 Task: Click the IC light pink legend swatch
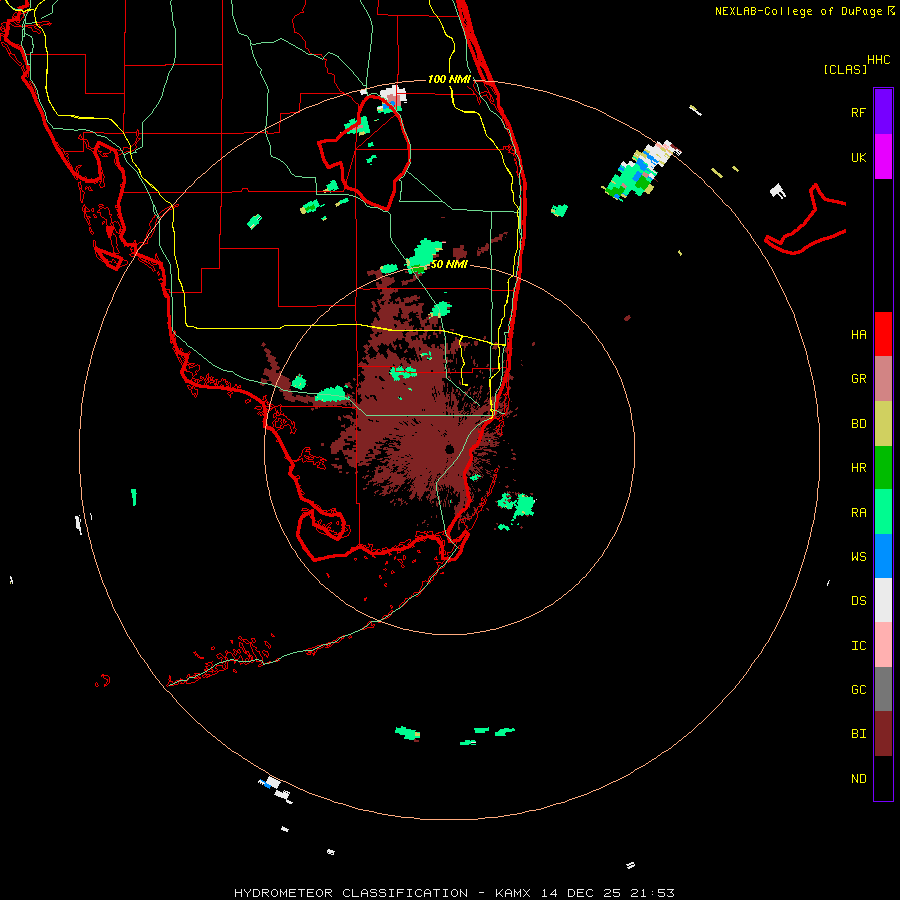point(883,645)
